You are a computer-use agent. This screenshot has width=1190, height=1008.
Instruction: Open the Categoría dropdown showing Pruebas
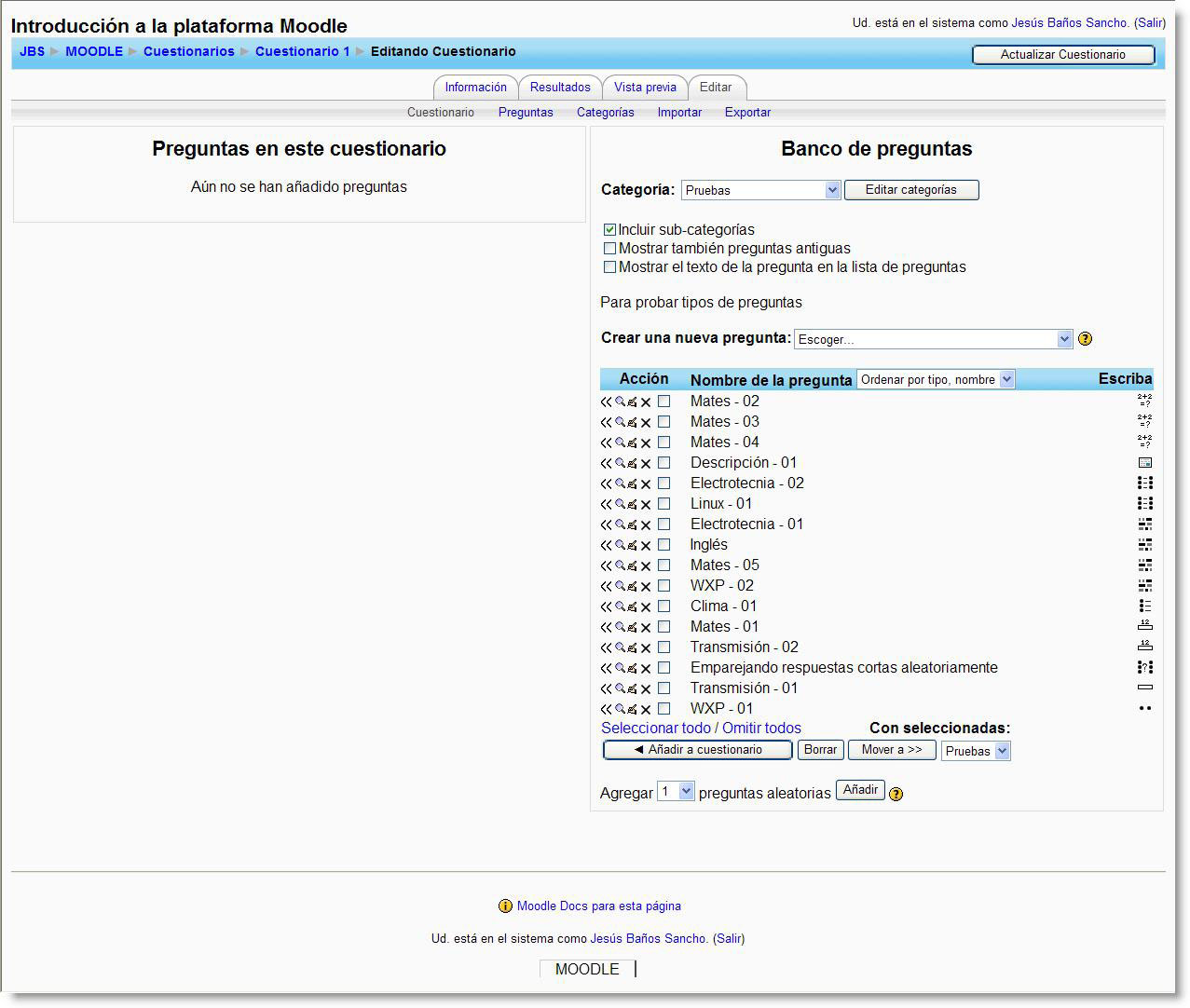point(760,190)
